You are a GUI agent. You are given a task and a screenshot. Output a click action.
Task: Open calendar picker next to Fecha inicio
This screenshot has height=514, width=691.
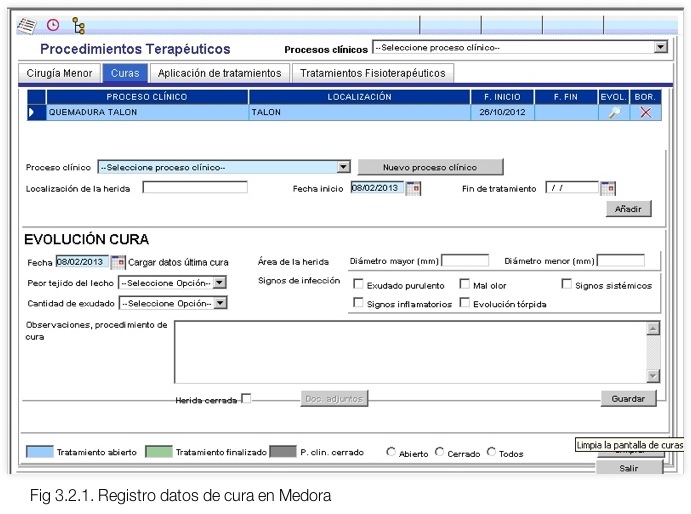[414, 188]
